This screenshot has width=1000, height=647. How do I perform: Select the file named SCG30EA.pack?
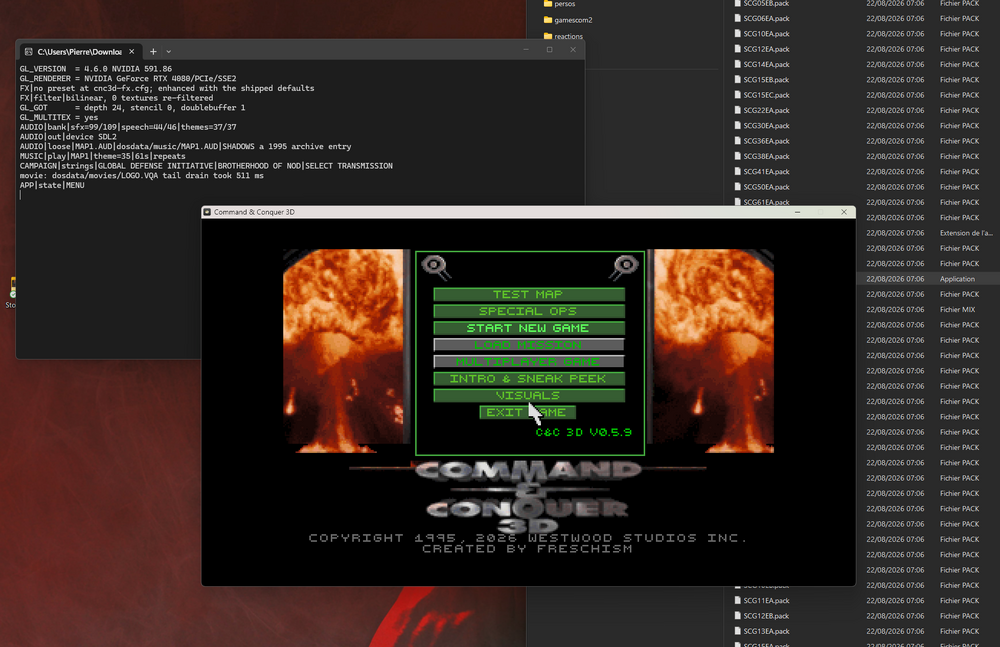coord(766,126)
